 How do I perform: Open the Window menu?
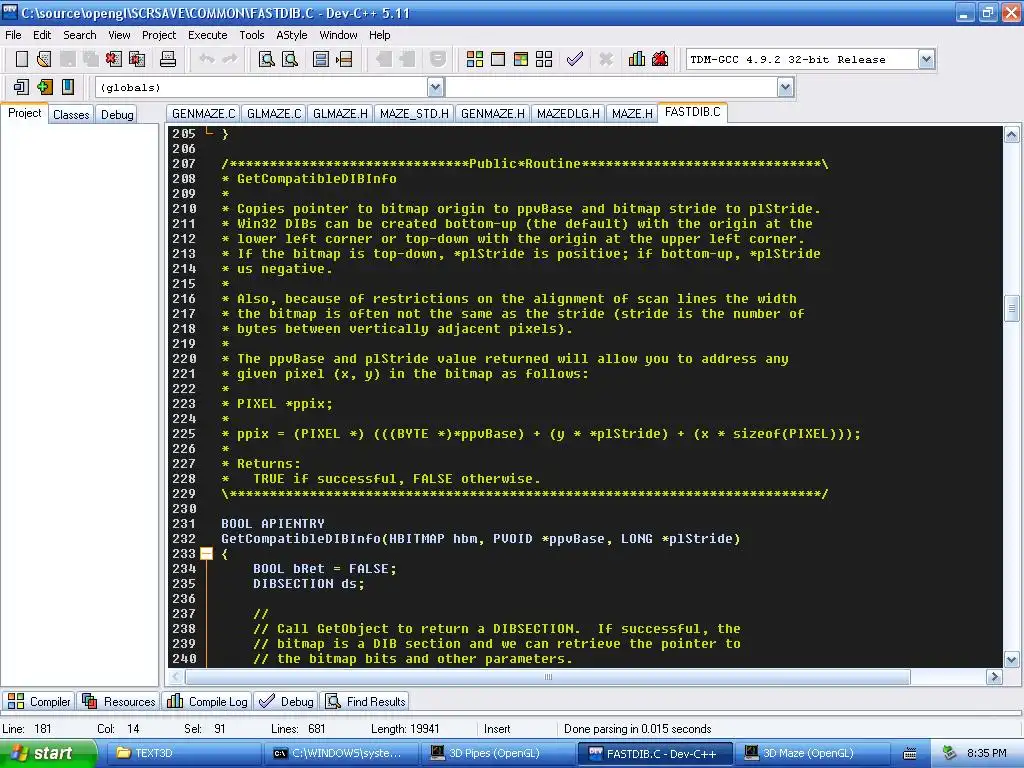(x=338, y=35)
